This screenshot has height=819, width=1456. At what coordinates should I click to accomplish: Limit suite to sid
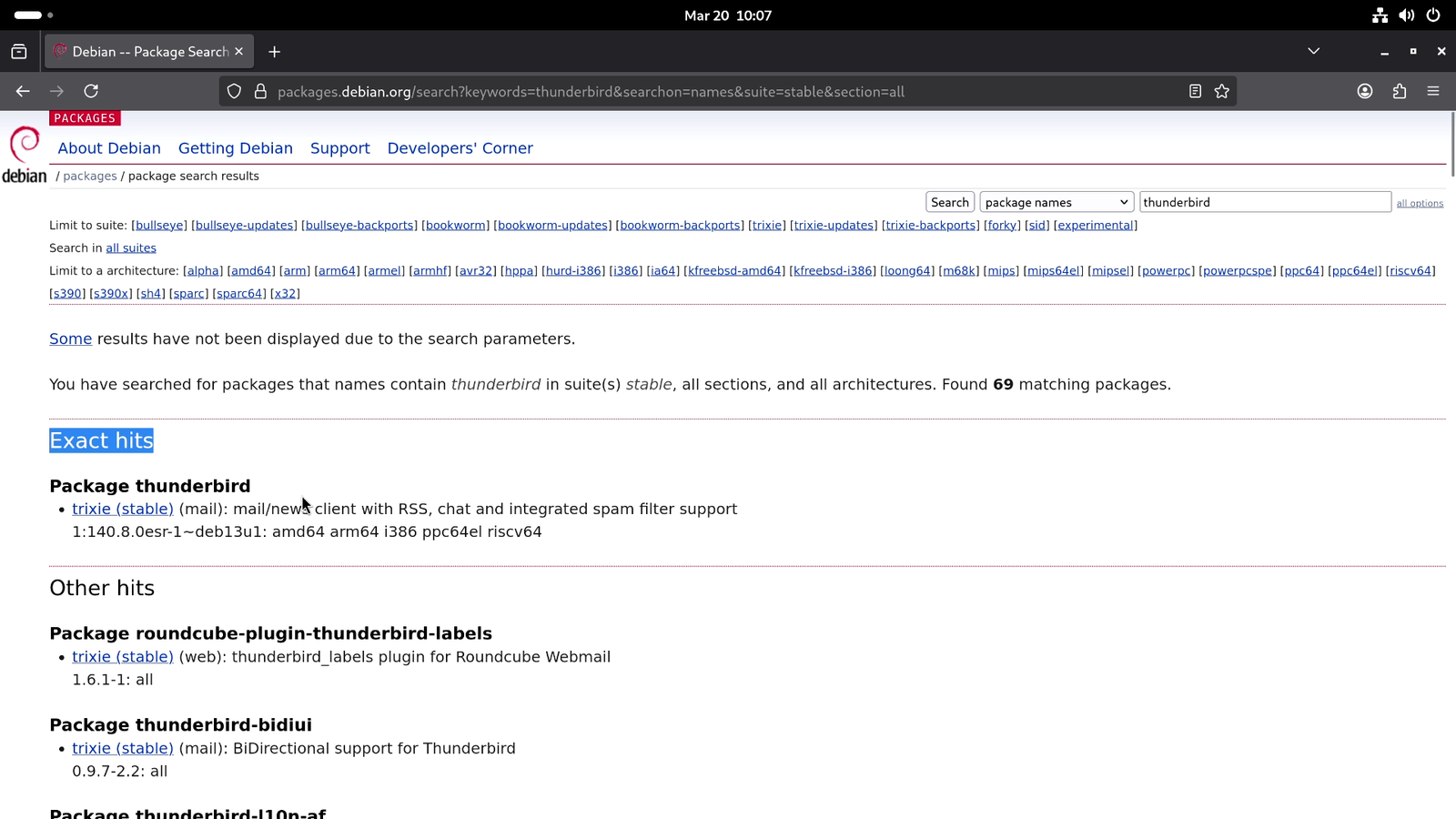coord(1037,226)
